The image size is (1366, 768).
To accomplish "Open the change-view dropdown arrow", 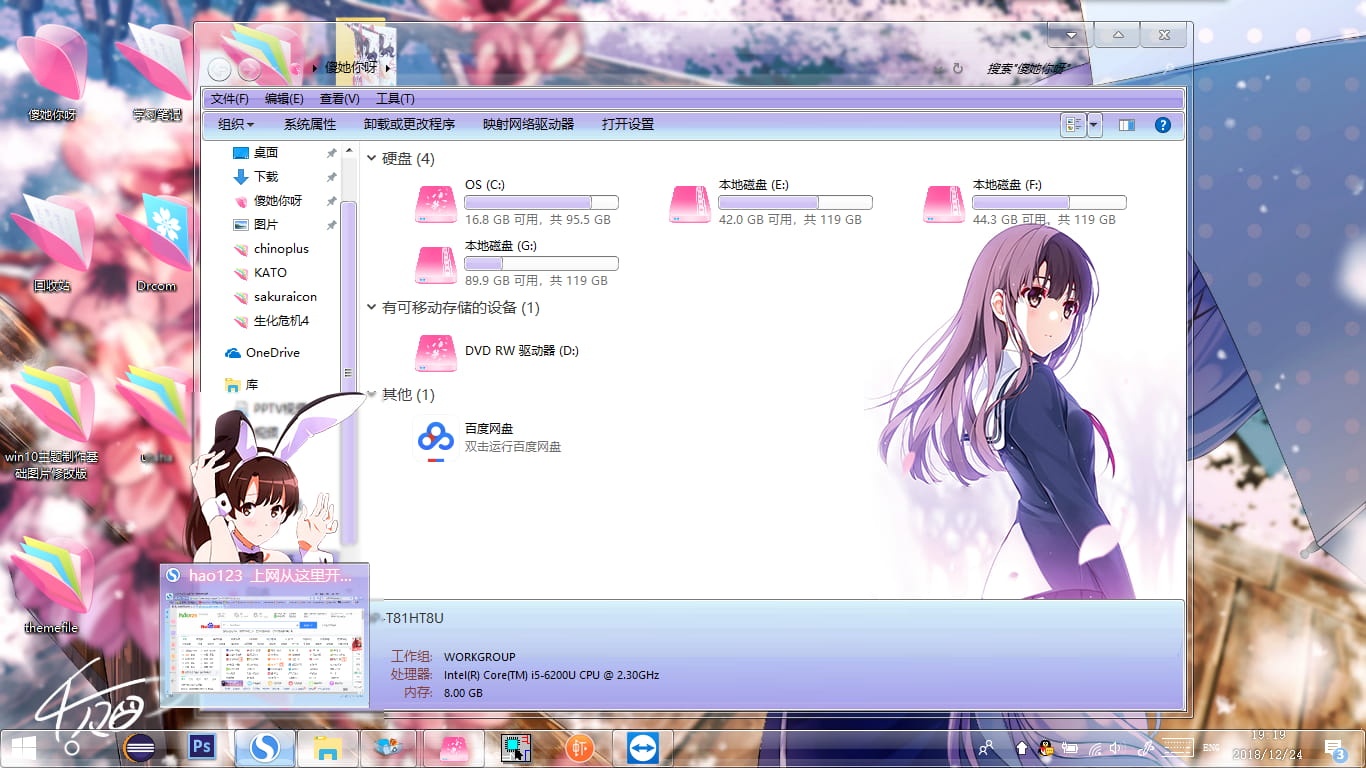I will [x=1094, y=124].
